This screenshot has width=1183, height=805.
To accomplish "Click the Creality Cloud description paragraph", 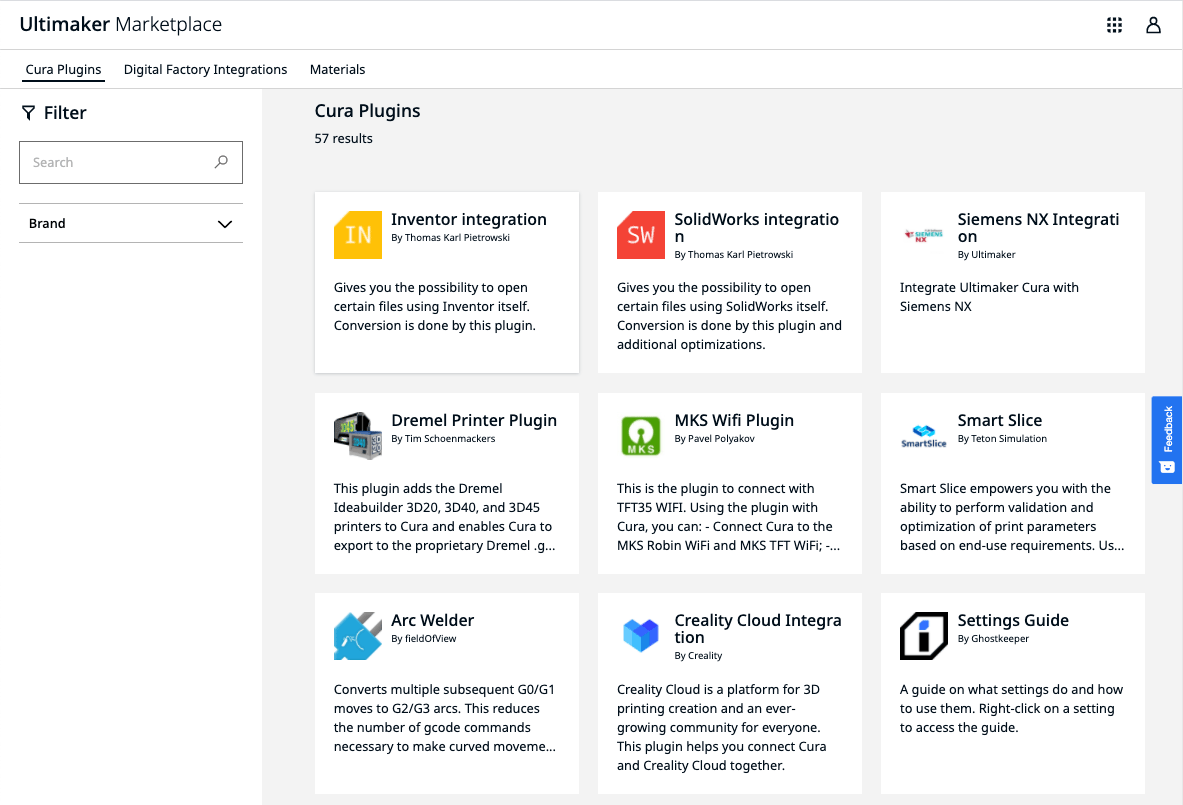I will (721, 727).
